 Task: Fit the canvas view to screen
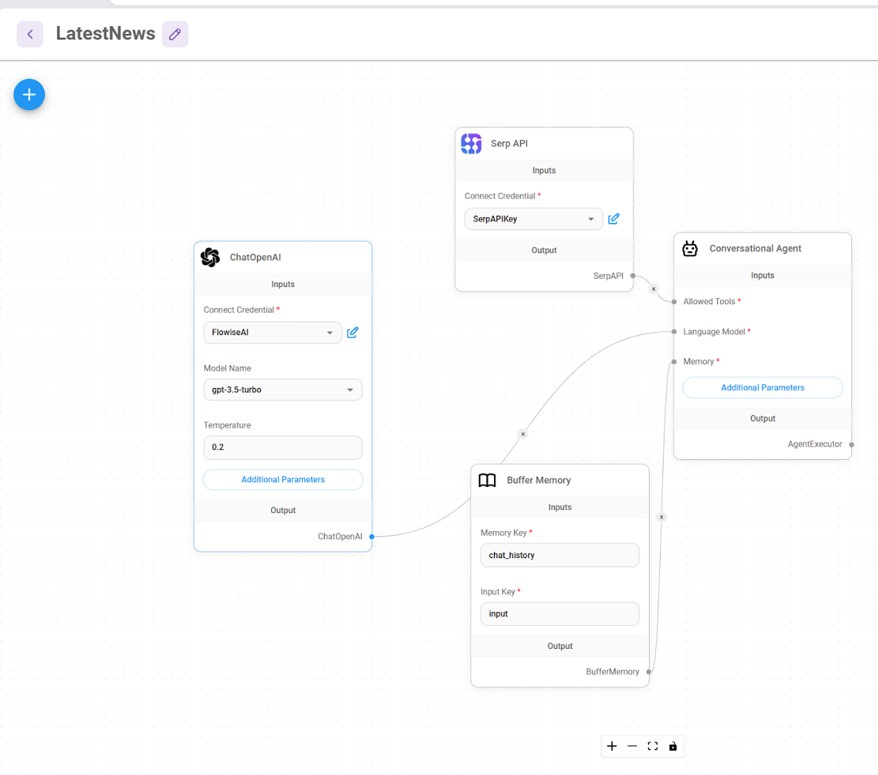coord(652,746)
